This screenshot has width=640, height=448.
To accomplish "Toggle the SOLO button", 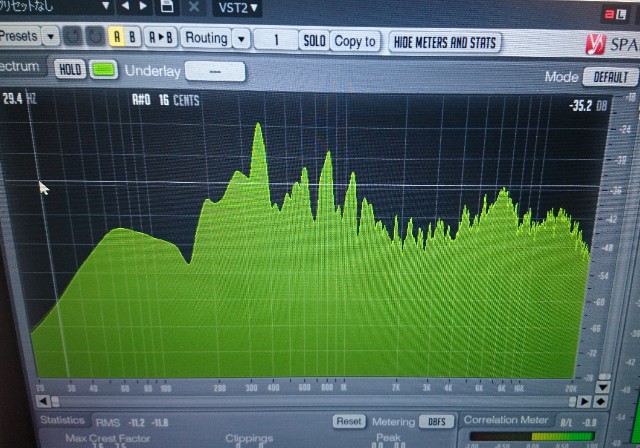I will point(314,40).
